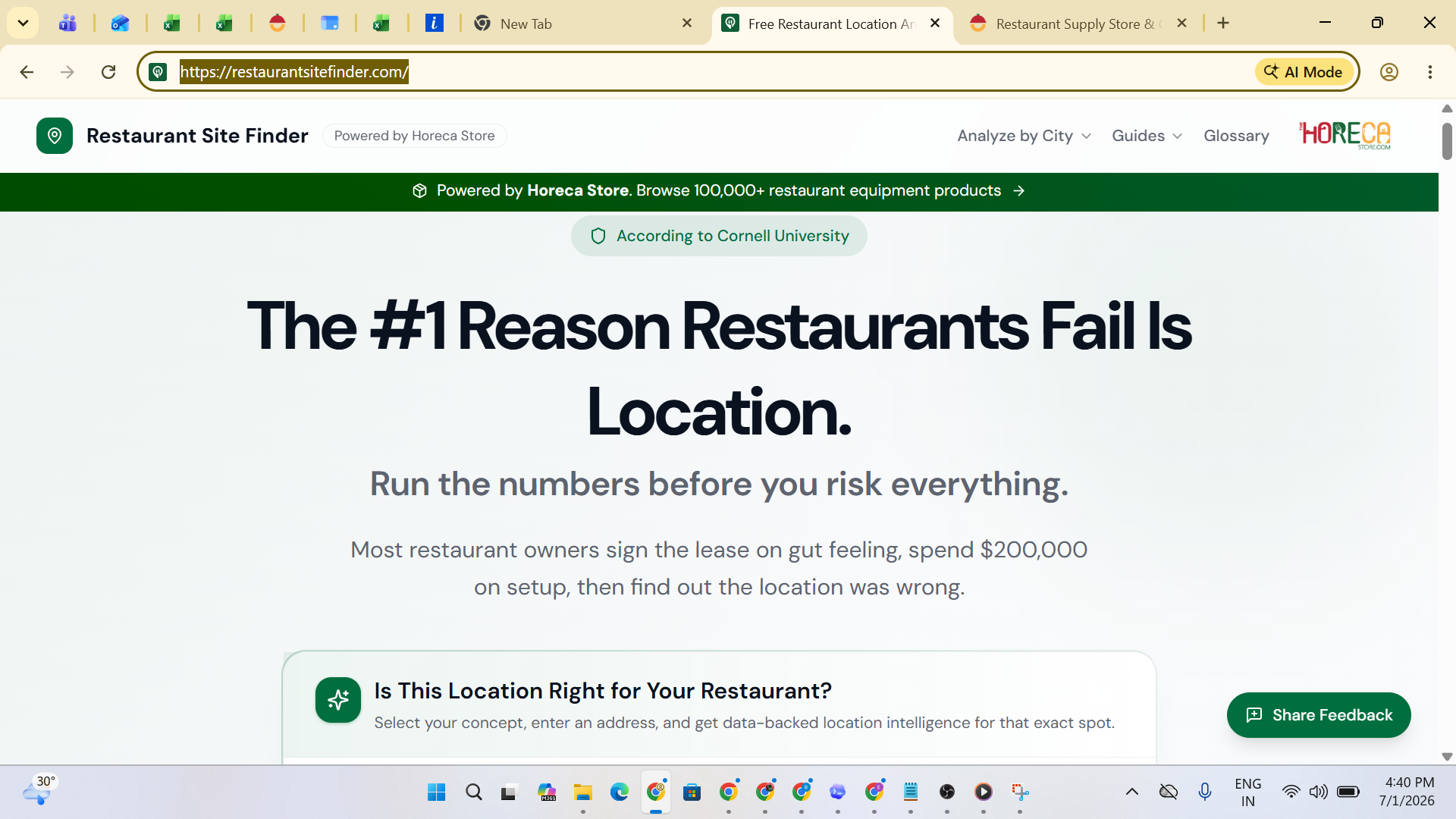Click the Powered by Horeca Store badge
The width and height of the screenshot is (1456, 819).
tap(415, 136)
